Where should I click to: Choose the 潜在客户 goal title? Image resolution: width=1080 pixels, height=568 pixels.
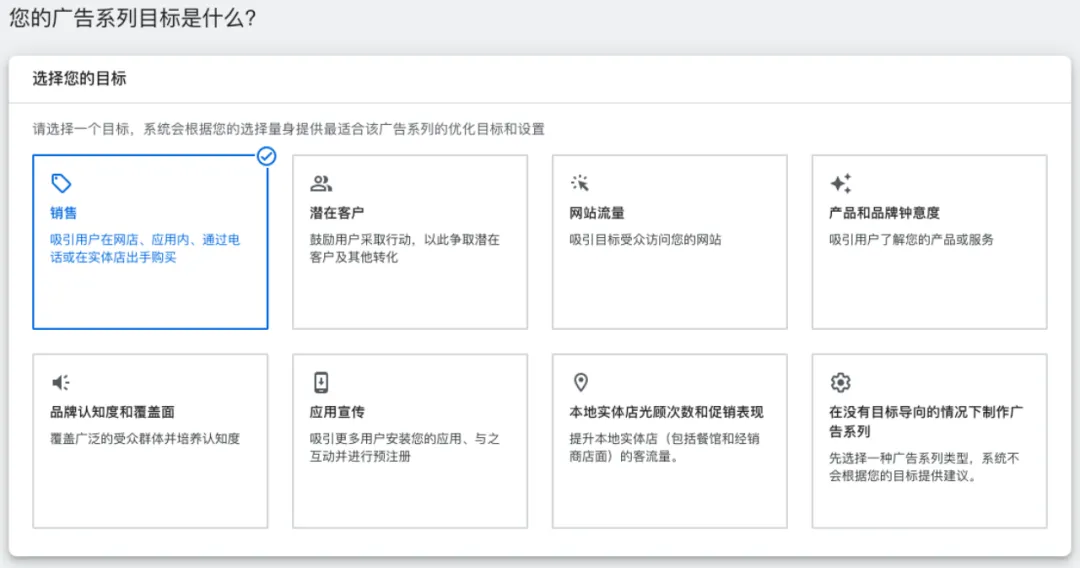tap(337, 213)
